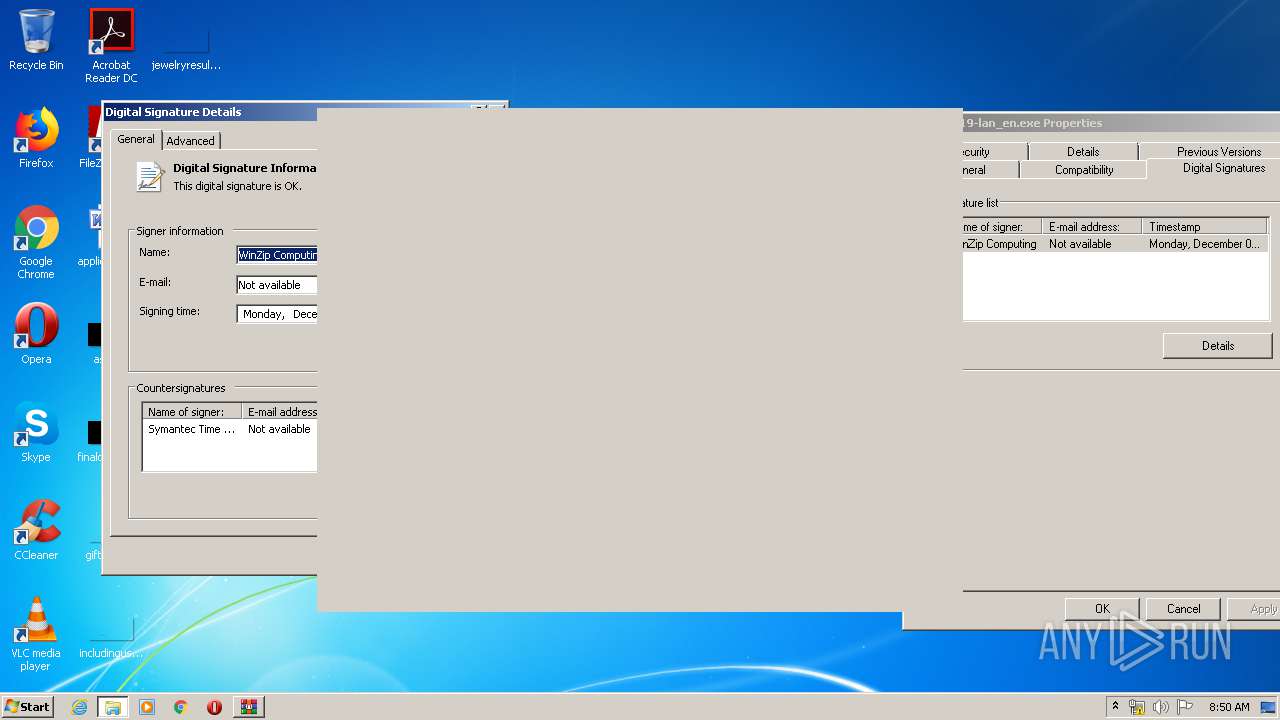Open Windows Media Player taskbar icon
This screenshot has height=720, width=1280.
click(147, 707)
